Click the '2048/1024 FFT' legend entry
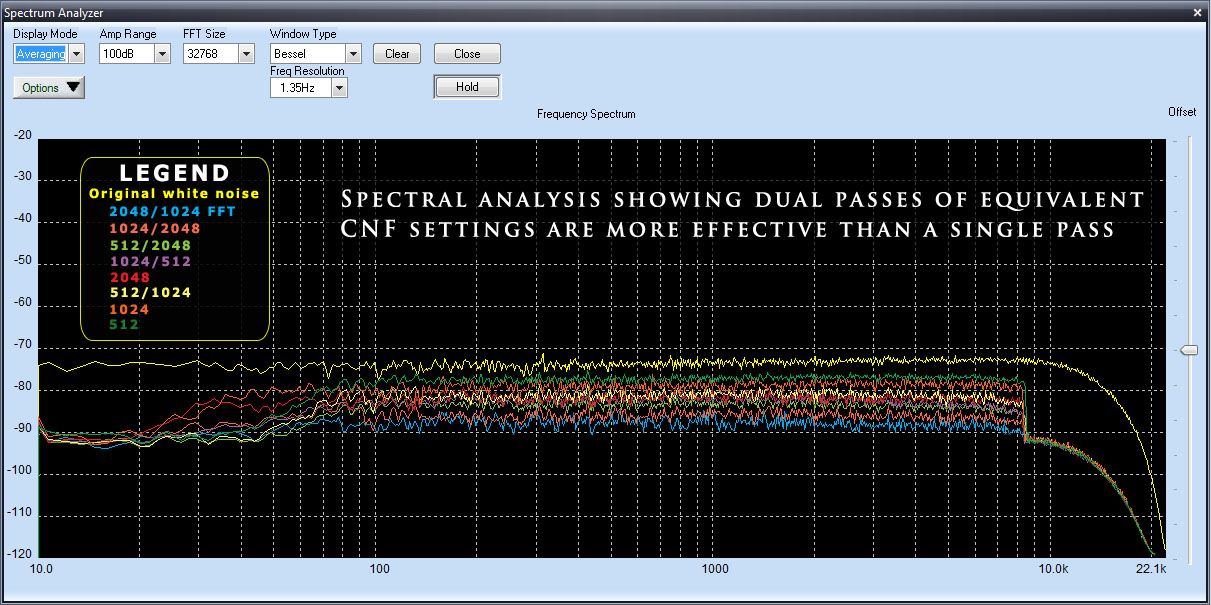Screen dimensions: 1211x605 [173, 212]
